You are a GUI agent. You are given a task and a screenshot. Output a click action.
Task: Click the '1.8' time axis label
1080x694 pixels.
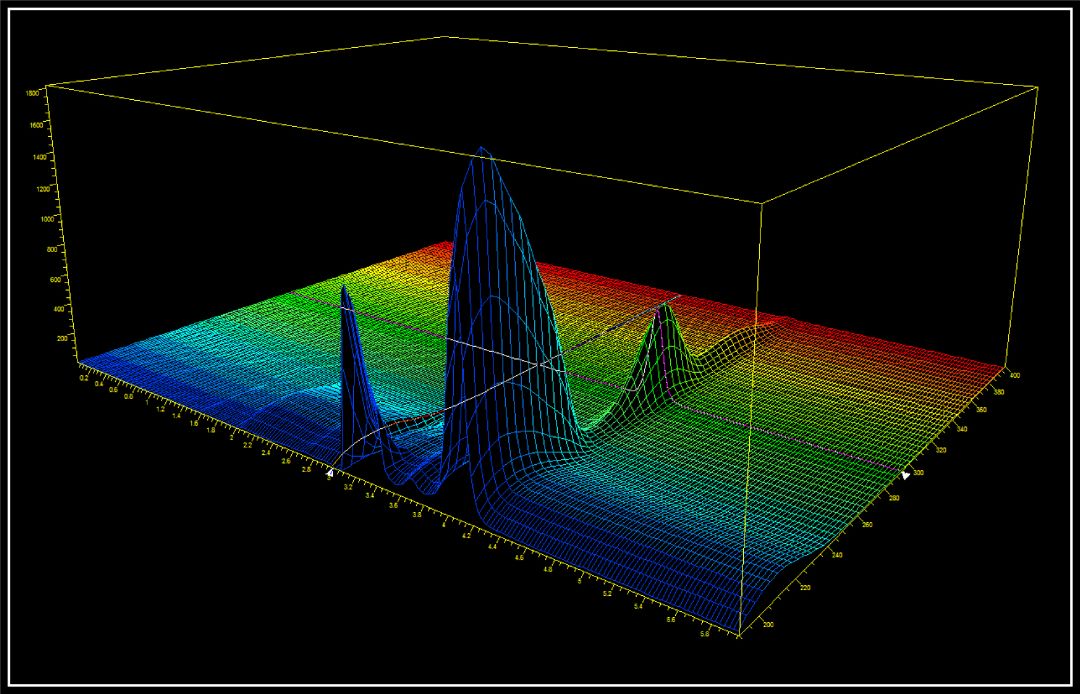coord(211,430)
